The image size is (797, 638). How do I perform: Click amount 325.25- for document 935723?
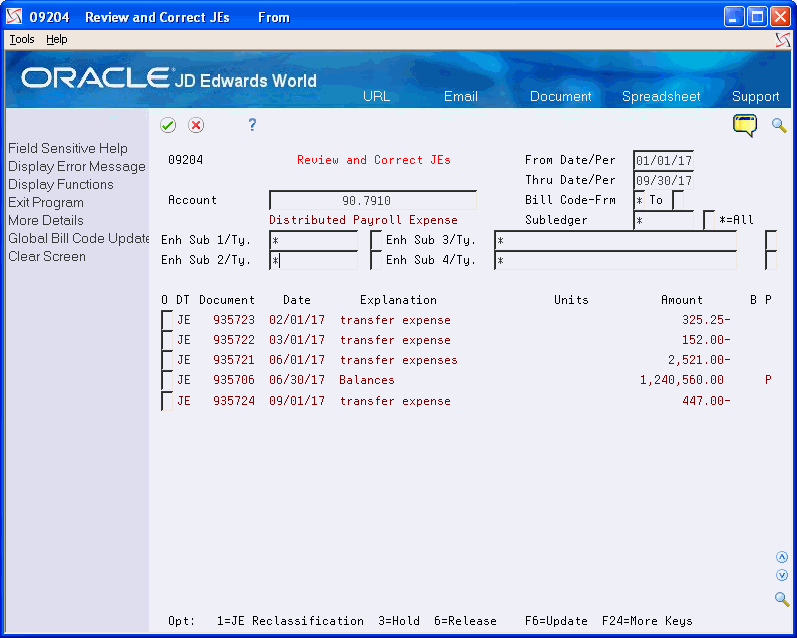706,320
